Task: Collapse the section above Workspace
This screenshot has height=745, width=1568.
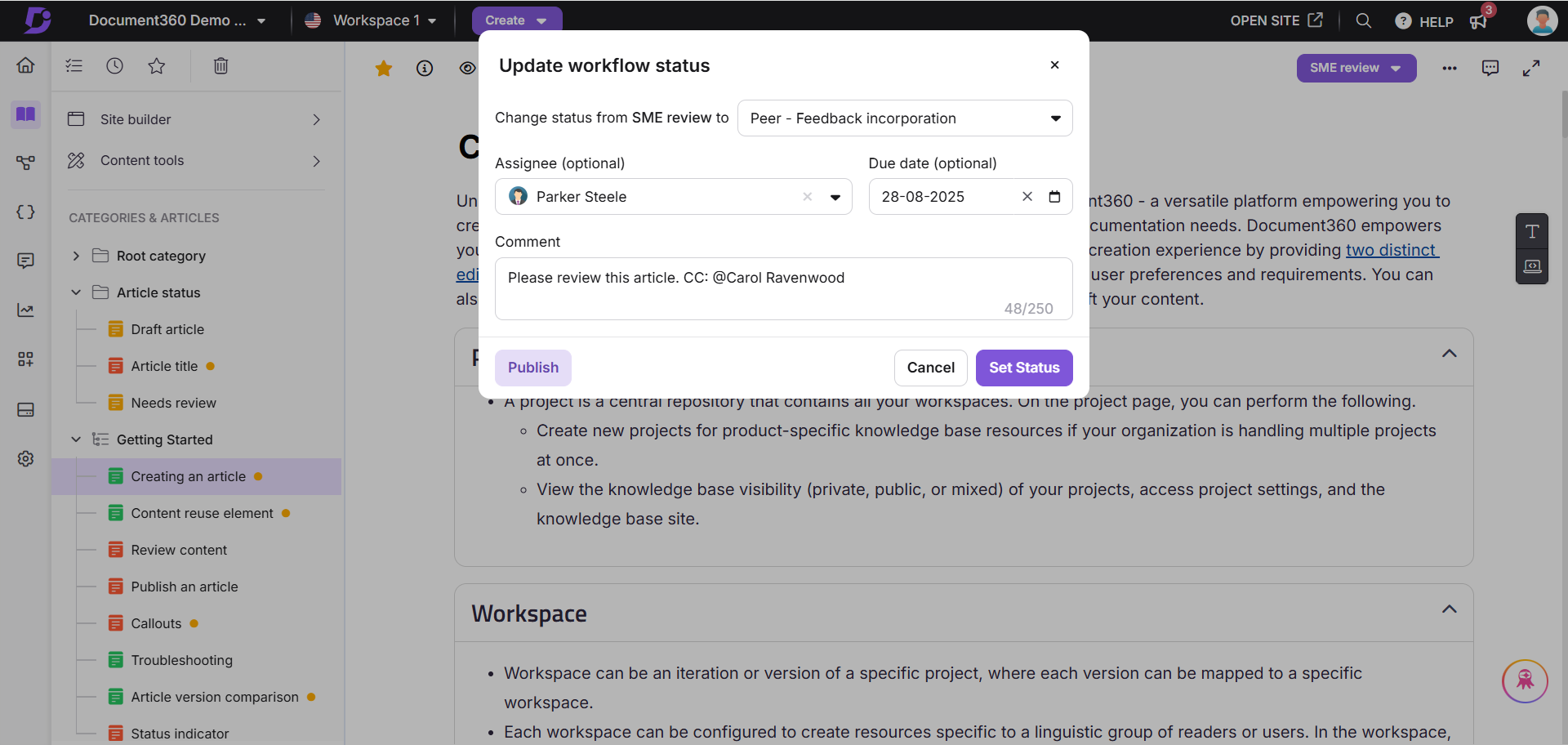Action: (1450, 354)
